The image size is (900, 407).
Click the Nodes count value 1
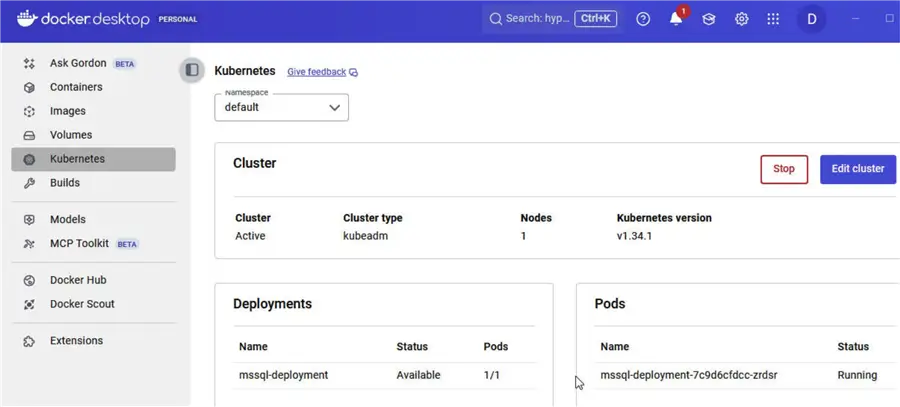coord(523,236)
